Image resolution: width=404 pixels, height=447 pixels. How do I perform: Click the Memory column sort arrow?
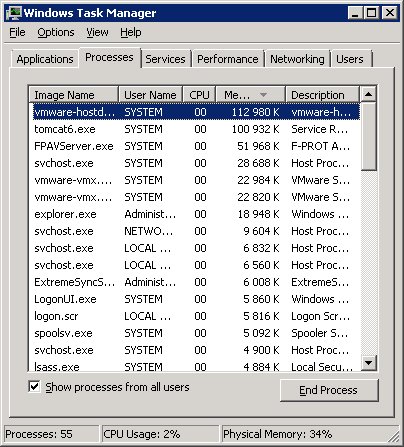click(x=263, y=95)
